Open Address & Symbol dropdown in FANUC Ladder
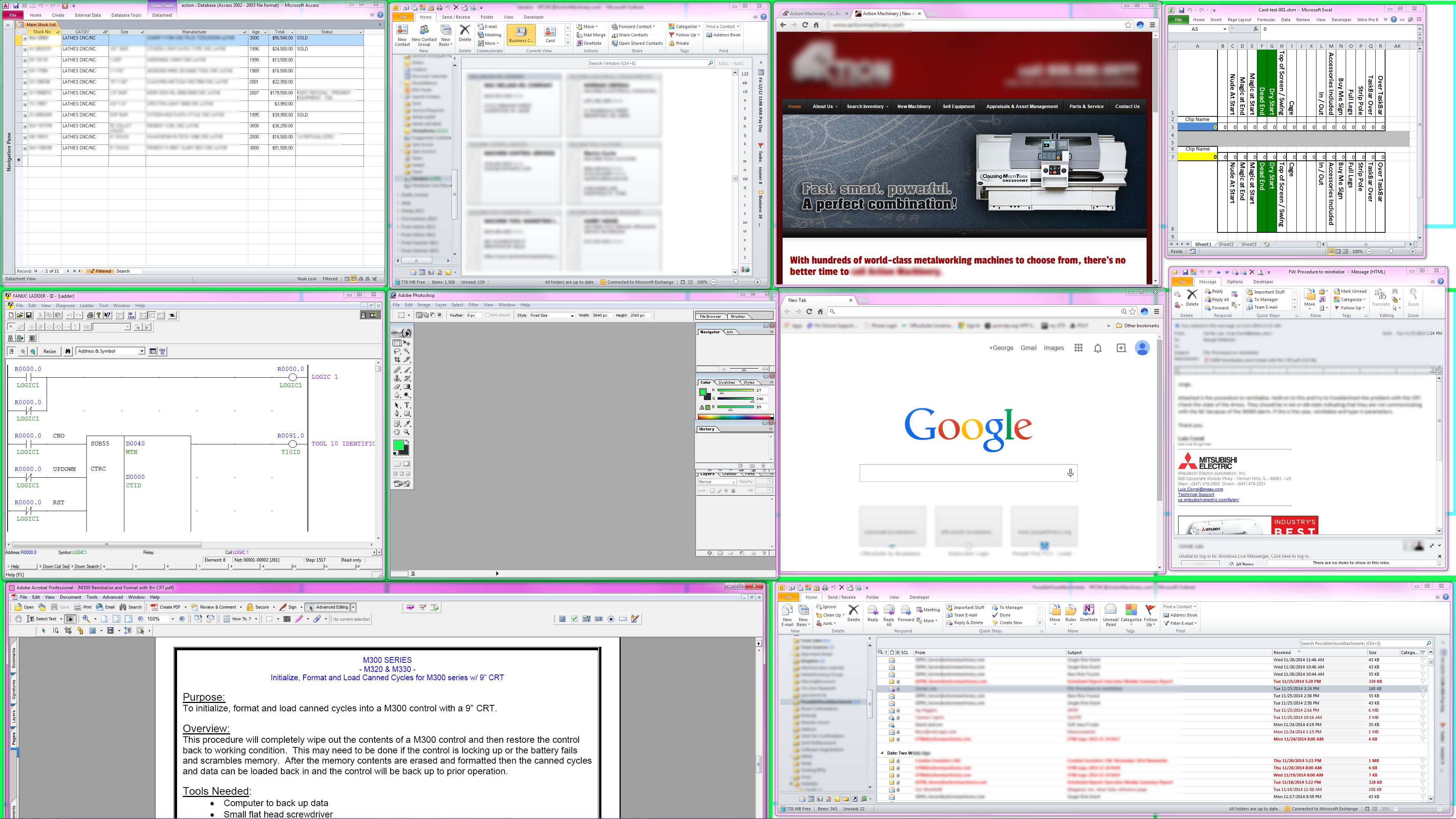This screenshot has height=819, width=1456. click(142, 351)
